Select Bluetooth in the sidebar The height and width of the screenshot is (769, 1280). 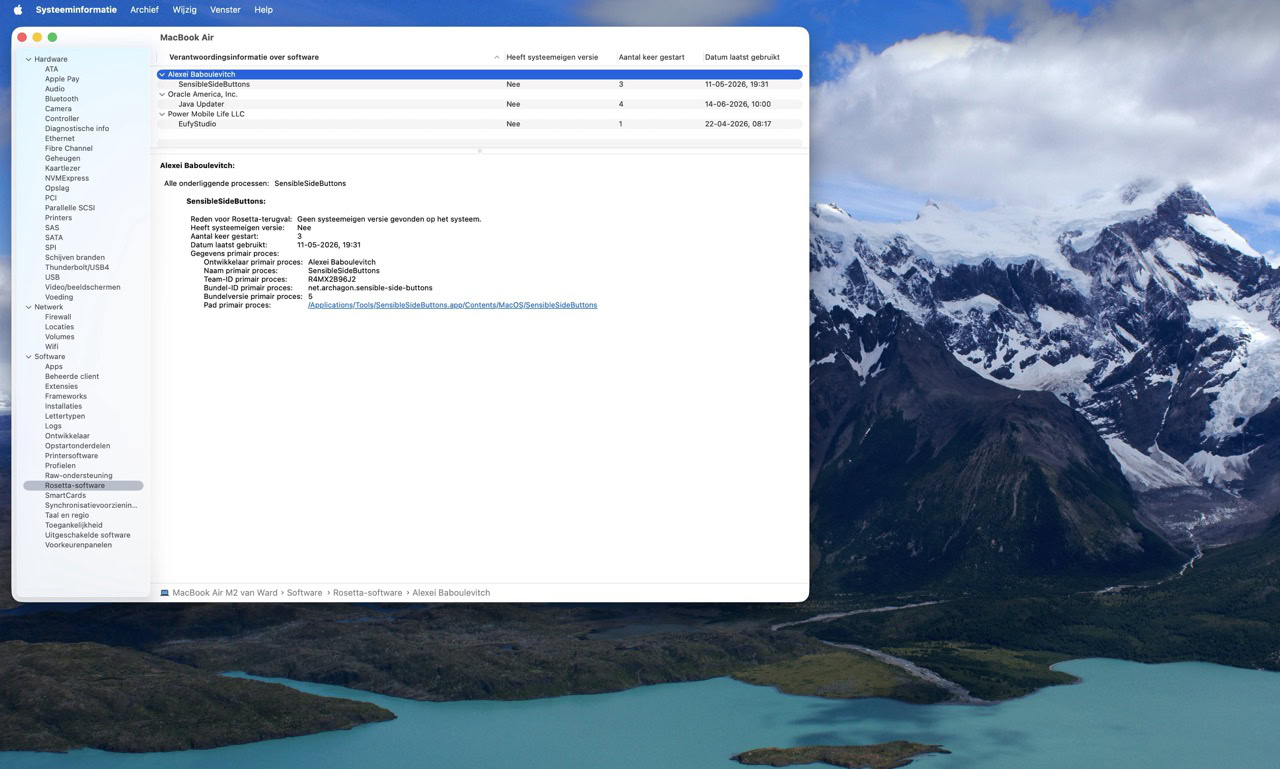(x=61, y=99)
